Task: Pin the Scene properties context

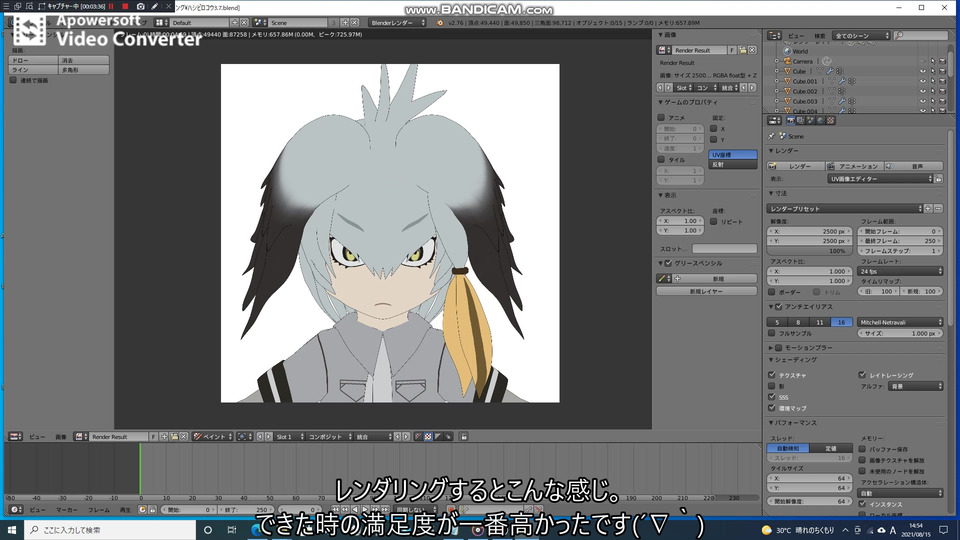Action: click(x=771, y=136)
